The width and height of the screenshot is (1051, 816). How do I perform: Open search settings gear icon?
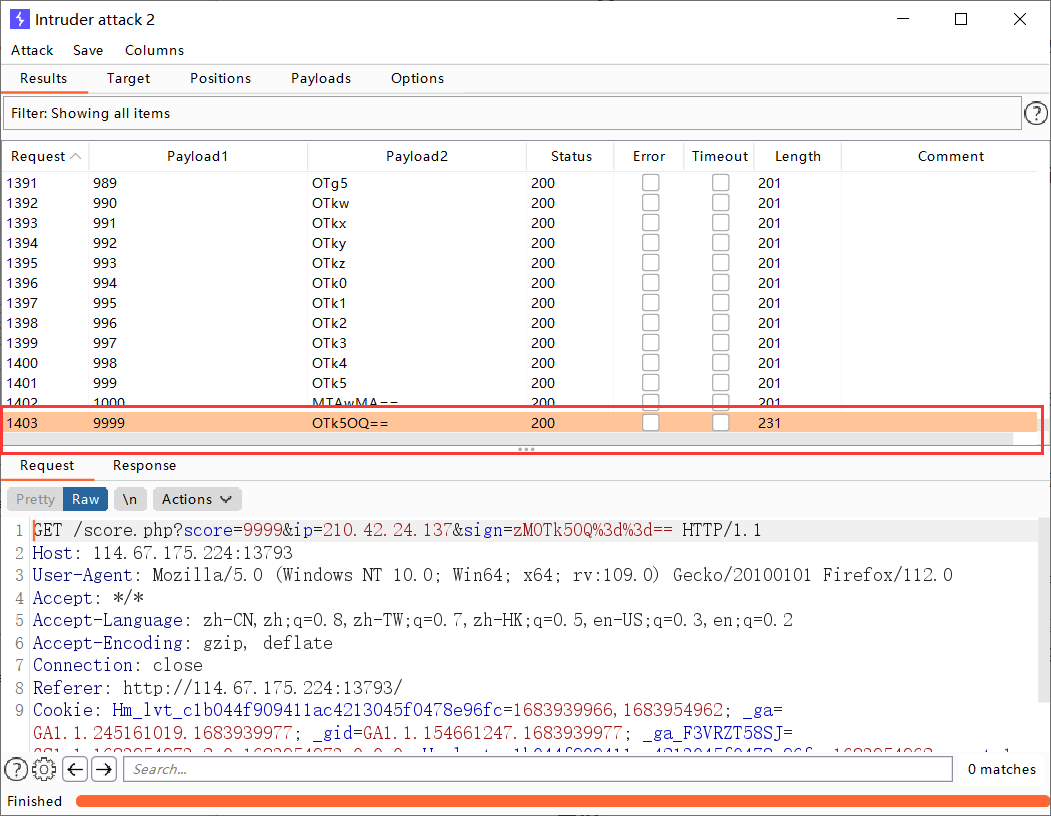click(44, 769)
